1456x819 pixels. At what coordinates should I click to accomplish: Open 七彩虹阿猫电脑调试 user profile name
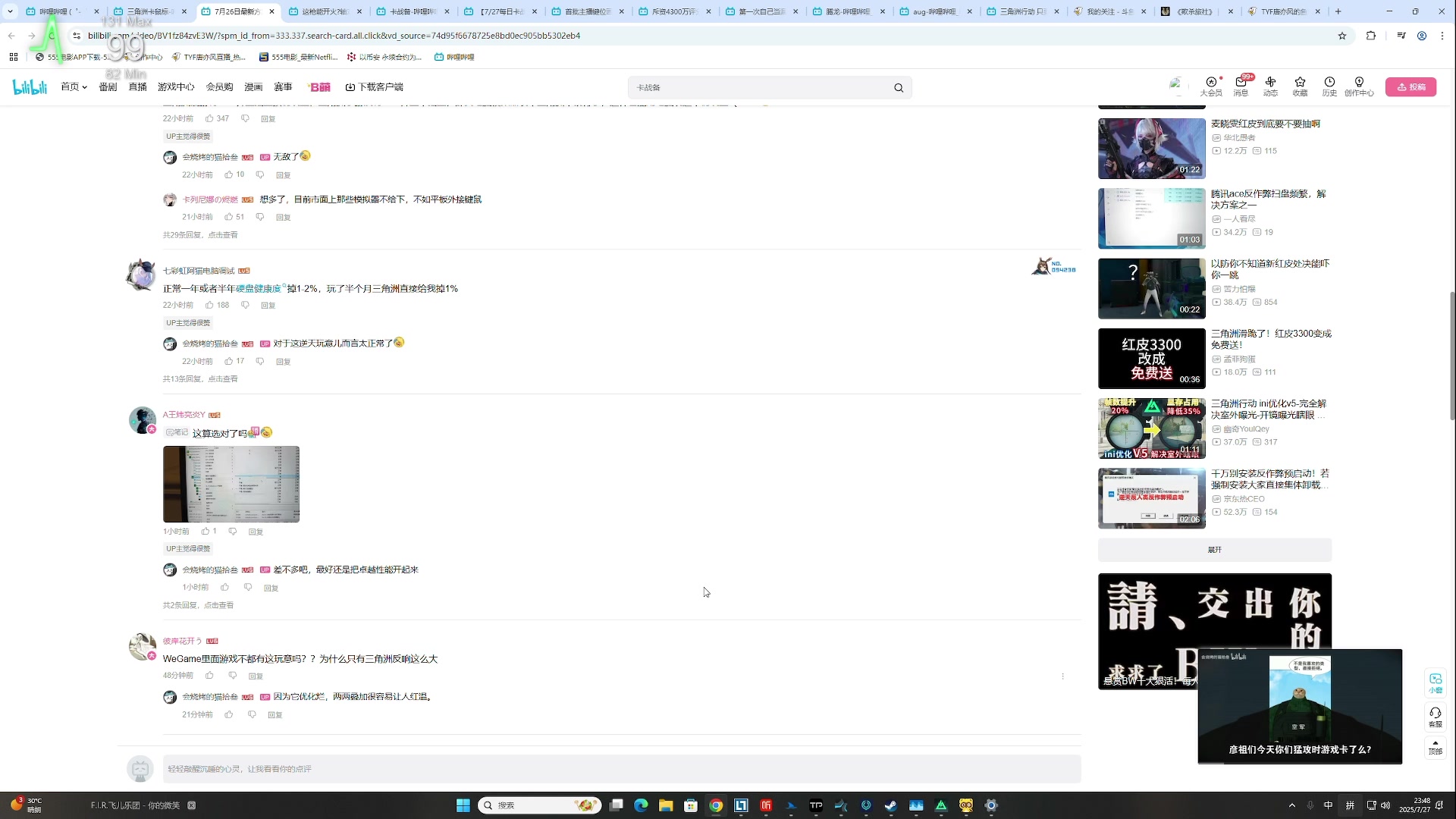[x=199, y=271]
